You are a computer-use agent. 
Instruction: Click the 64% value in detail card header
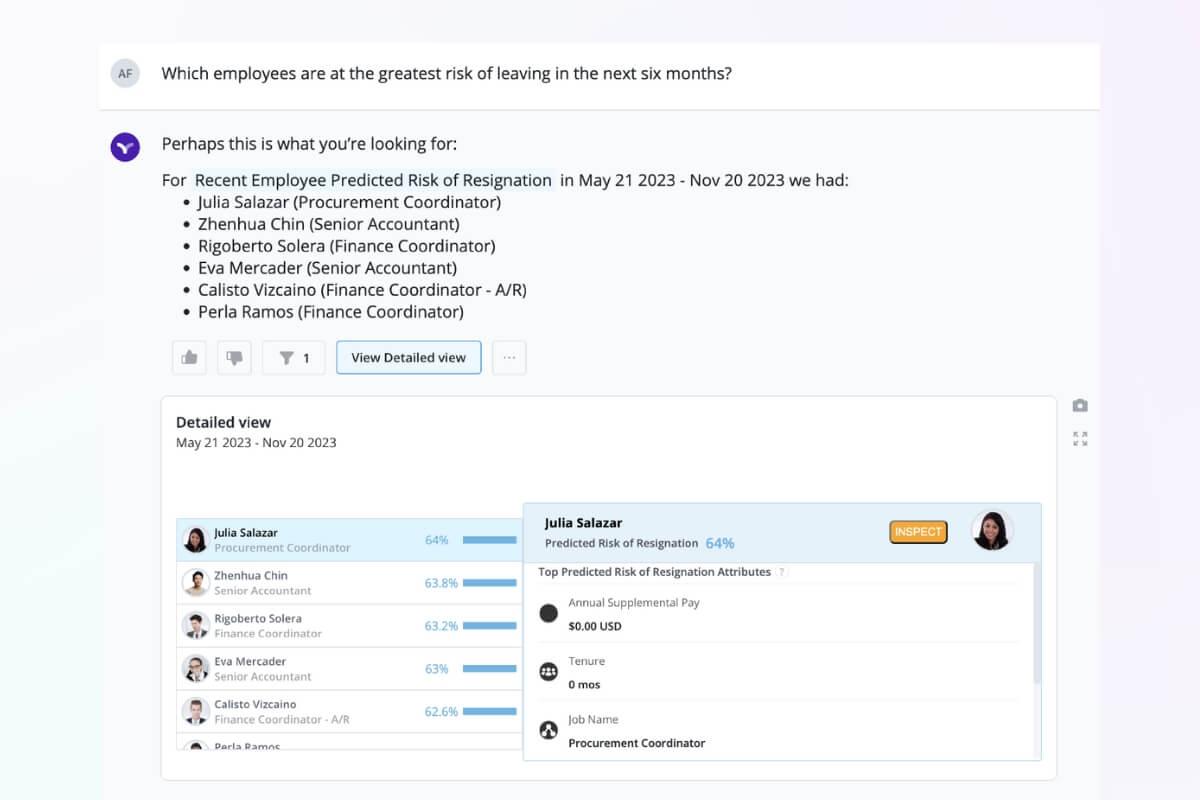click(x=719, y=543)
